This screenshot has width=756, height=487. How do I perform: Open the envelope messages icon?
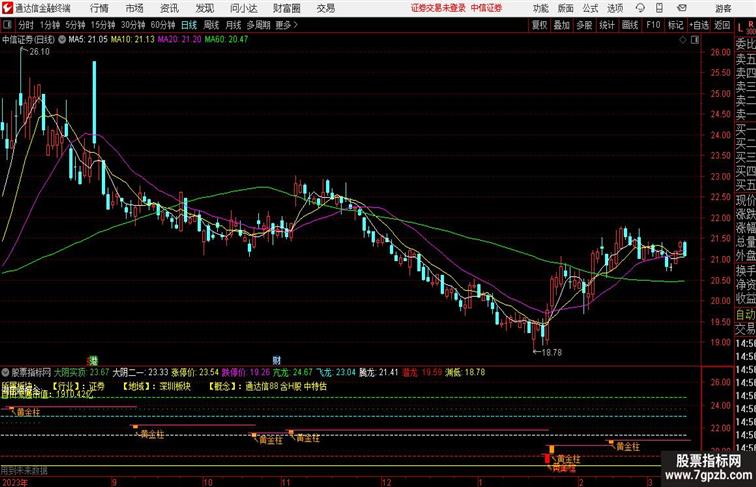pyautogui.click(x=682, y=8)
